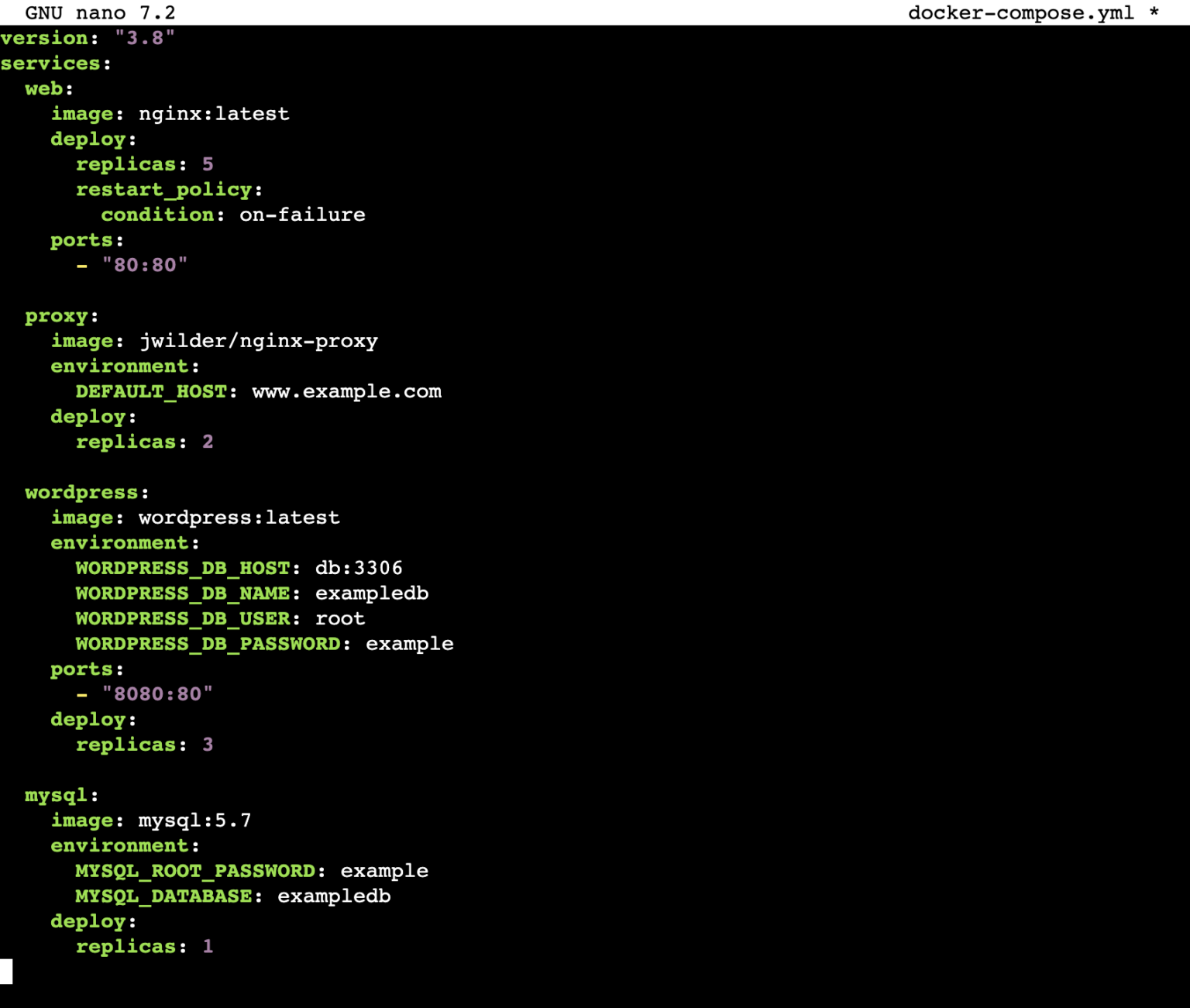Select the version "3.8" value
The height and width of the screenshot is (1008, 1190).
[146, 37]
